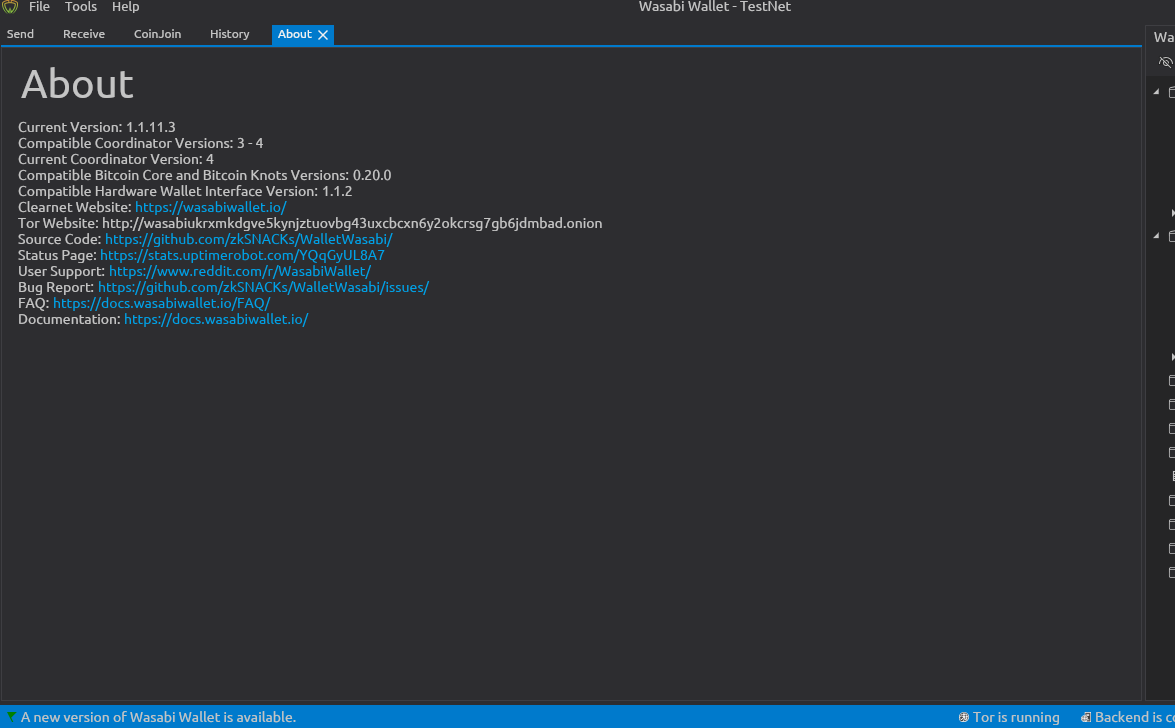This screenshot has height=728, width=1175.
Task: Click the green update arrow icon in status bar
Action: (x=11, y=717)
